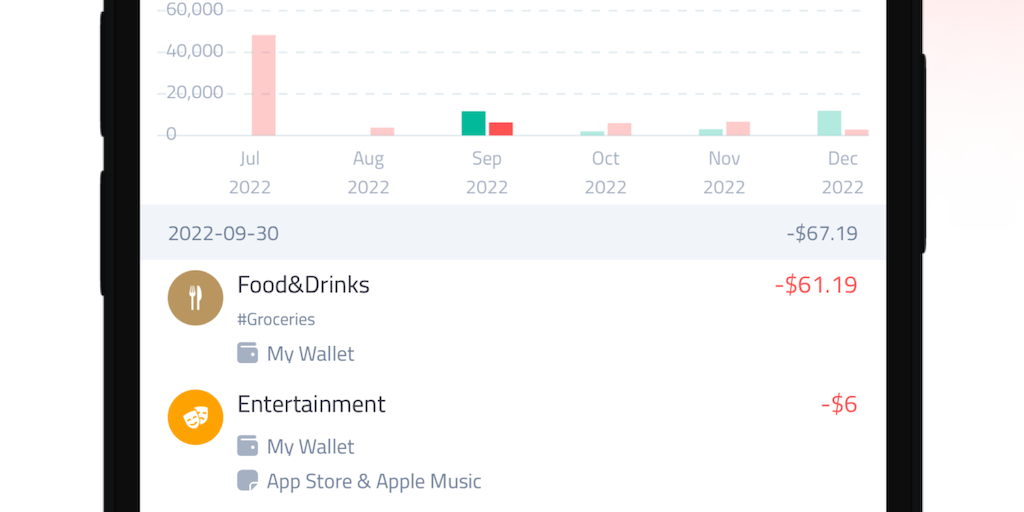Click the Entertainment theater masks icon
Screen dimensions: 1024x512
click(195, 417)
